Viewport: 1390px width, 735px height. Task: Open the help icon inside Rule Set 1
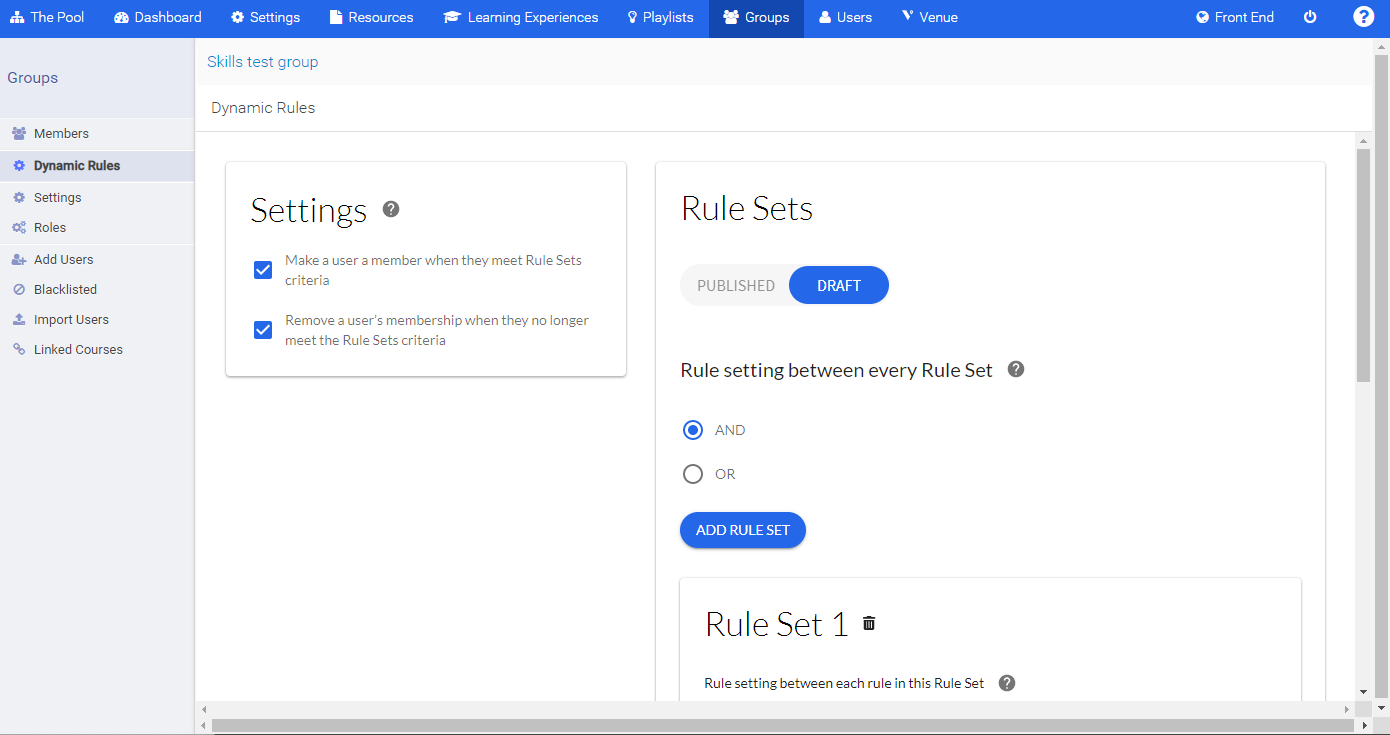pos(1006,683)
